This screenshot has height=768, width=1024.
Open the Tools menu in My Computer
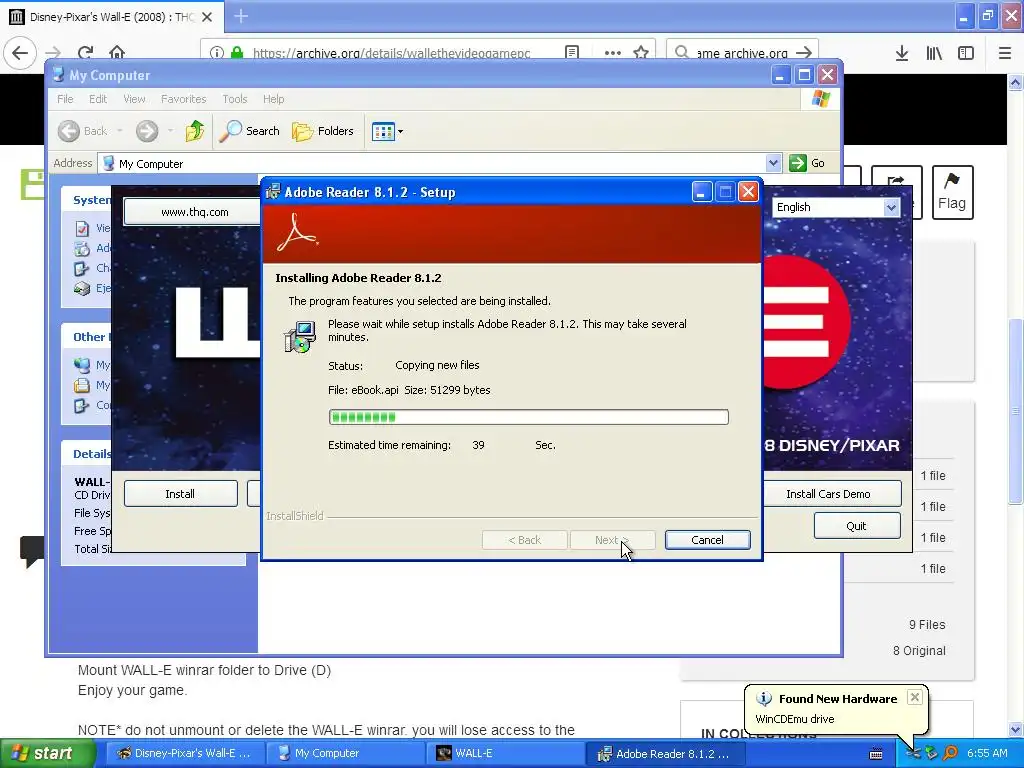click(234, 99)
